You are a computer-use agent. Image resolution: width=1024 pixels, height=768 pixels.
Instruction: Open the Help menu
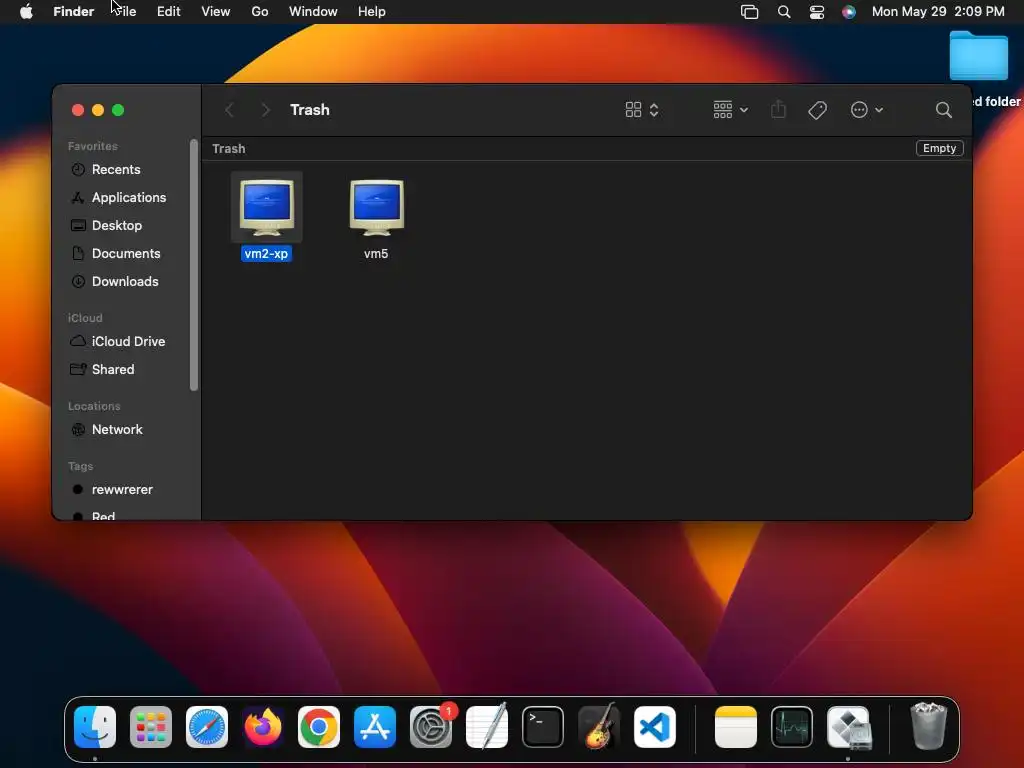point(372,12)
